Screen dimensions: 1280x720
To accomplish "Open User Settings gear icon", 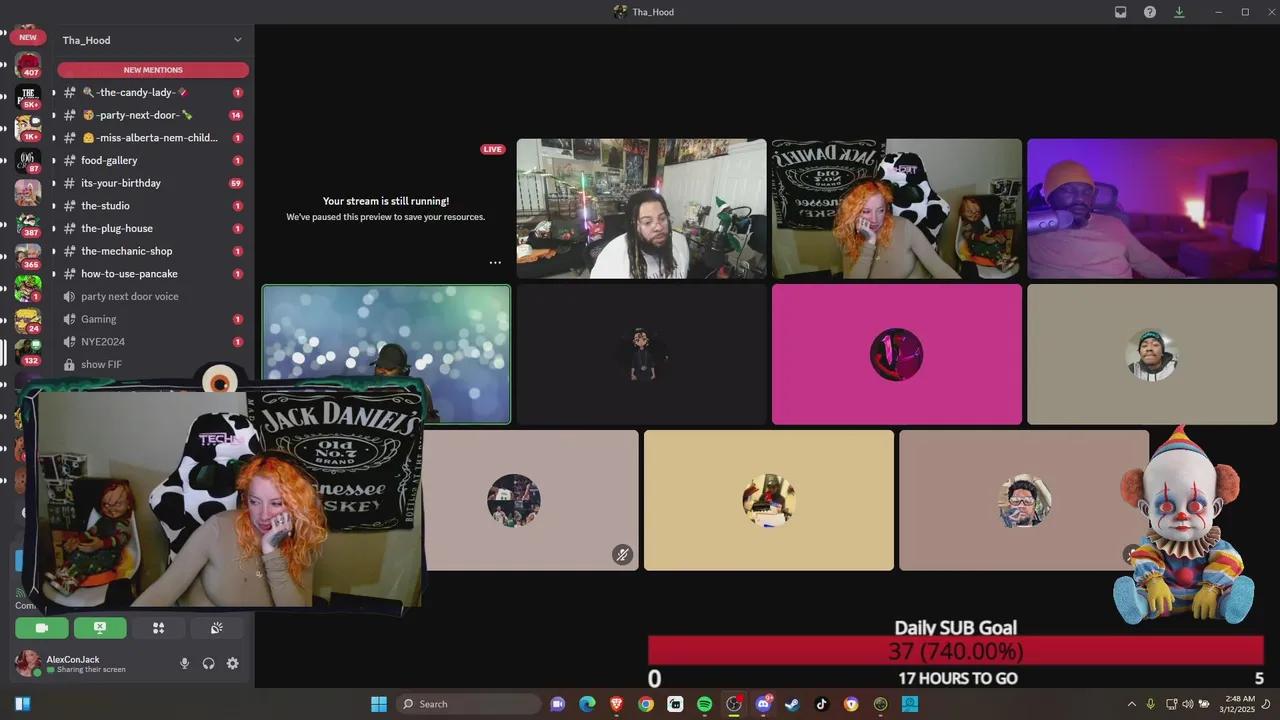I will tap(233, 663).
